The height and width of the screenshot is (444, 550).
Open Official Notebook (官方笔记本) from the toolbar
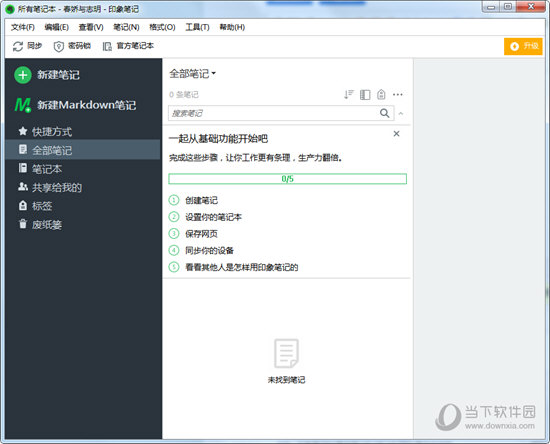pyautogui.click(x=128, y=46)
